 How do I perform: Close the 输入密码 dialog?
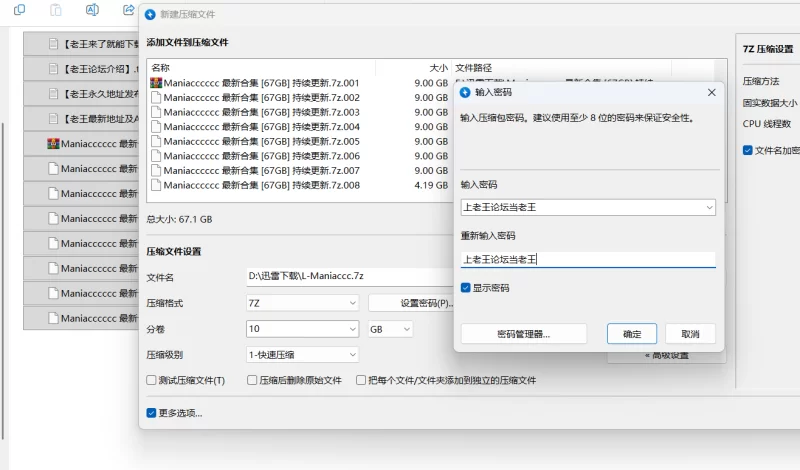712,92
